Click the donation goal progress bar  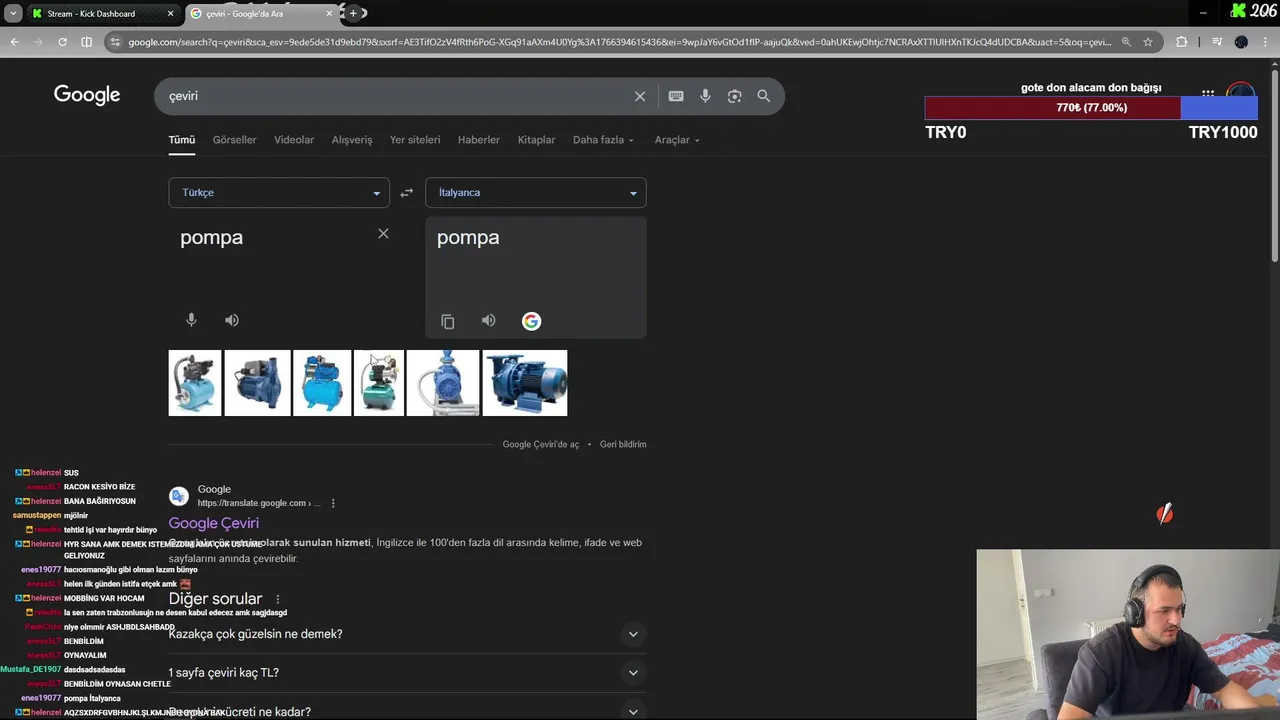(1091, 108)
